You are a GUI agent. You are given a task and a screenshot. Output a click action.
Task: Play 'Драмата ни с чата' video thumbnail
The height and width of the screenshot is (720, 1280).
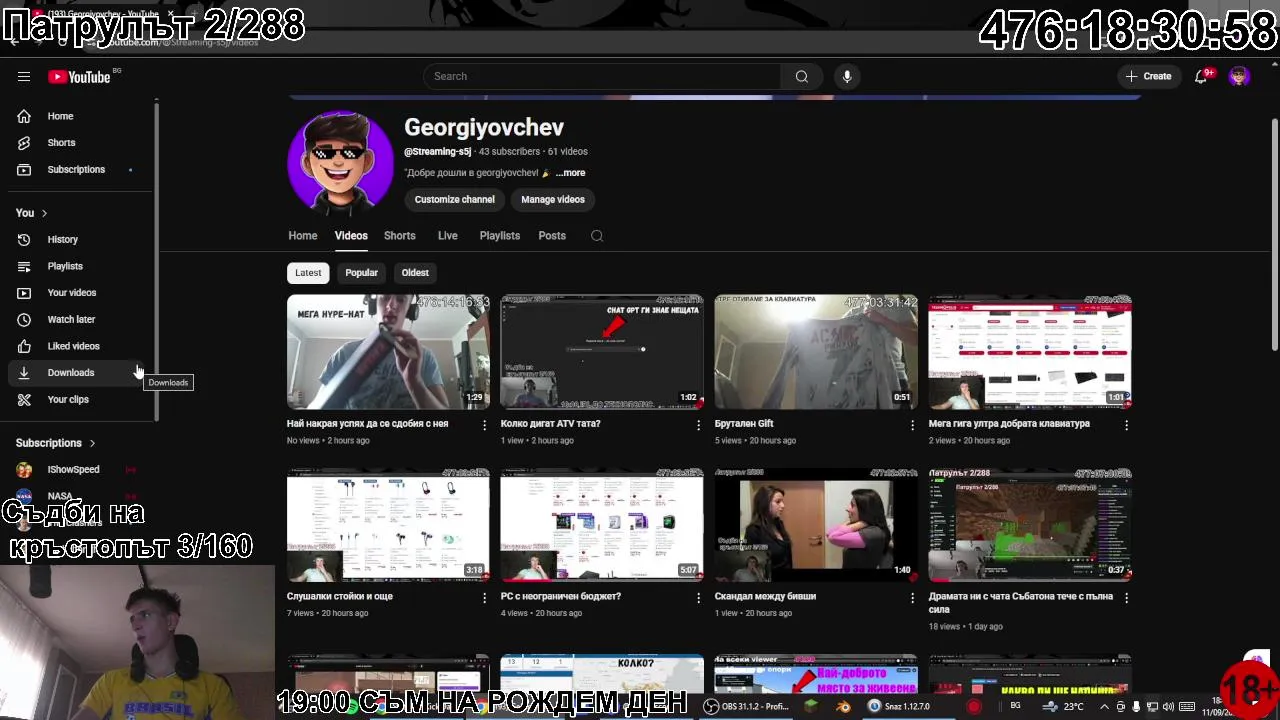click(1030, 524)
